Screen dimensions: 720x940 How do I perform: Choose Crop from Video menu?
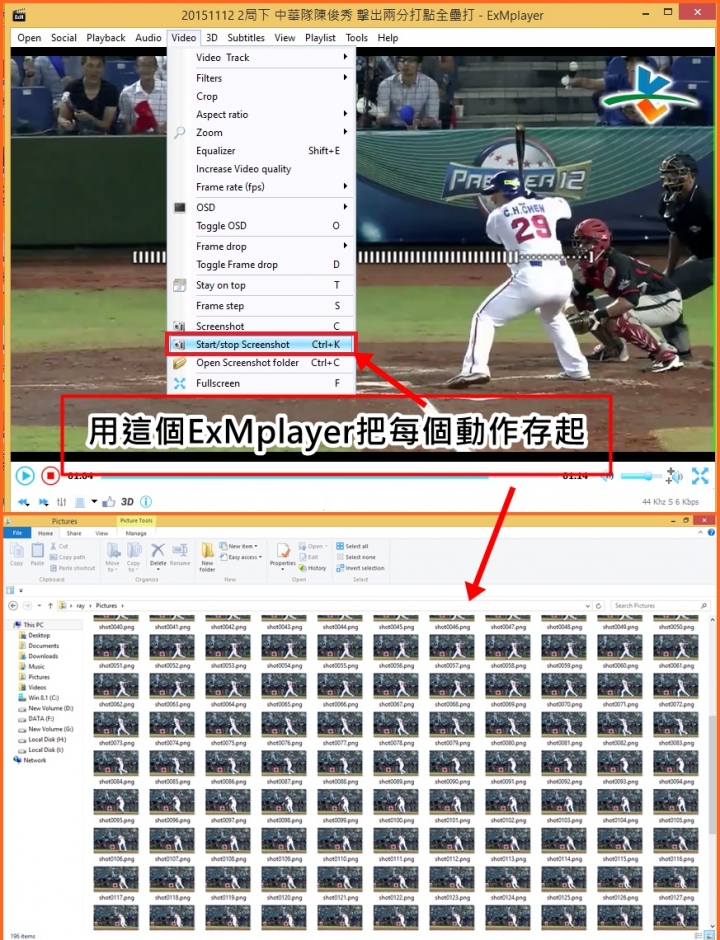pos(261,97)
